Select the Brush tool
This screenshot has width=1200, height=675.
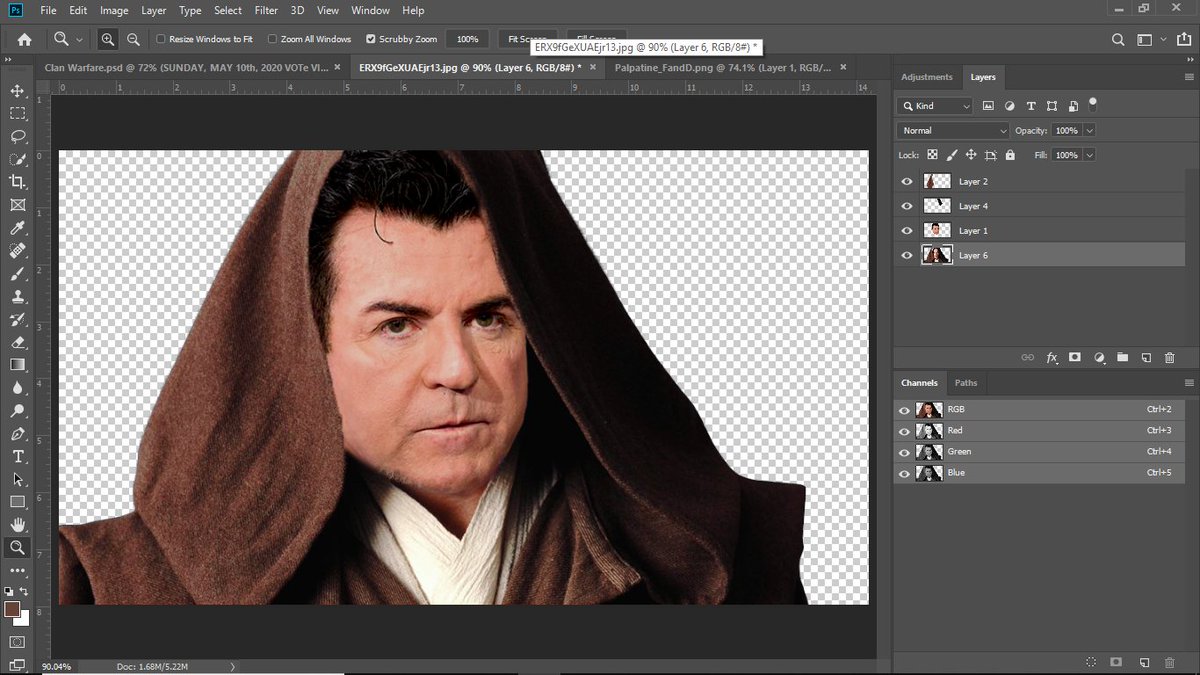[x=17, y=273]
